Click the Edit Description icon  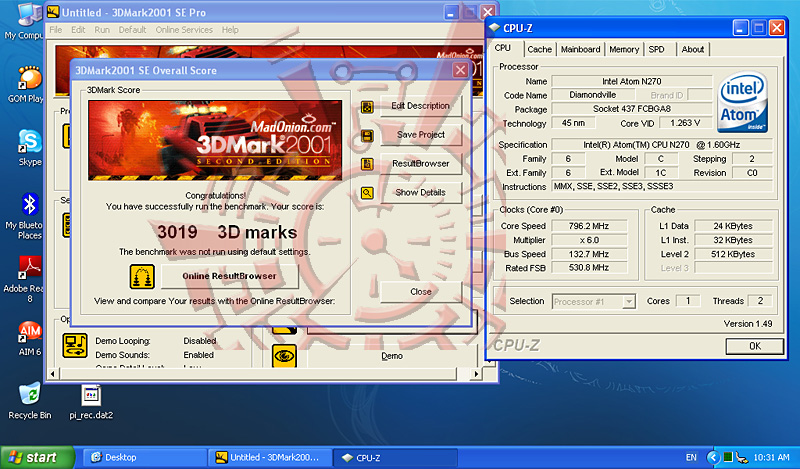[367, 107]
